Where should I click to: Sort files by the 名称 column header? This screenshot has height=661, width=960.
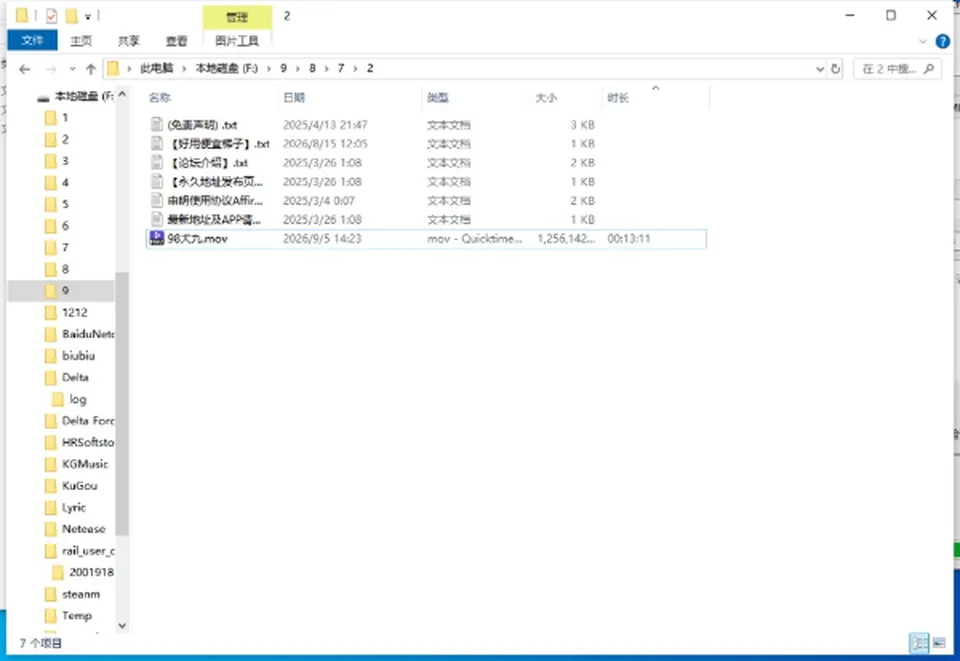tap(160, 97)
